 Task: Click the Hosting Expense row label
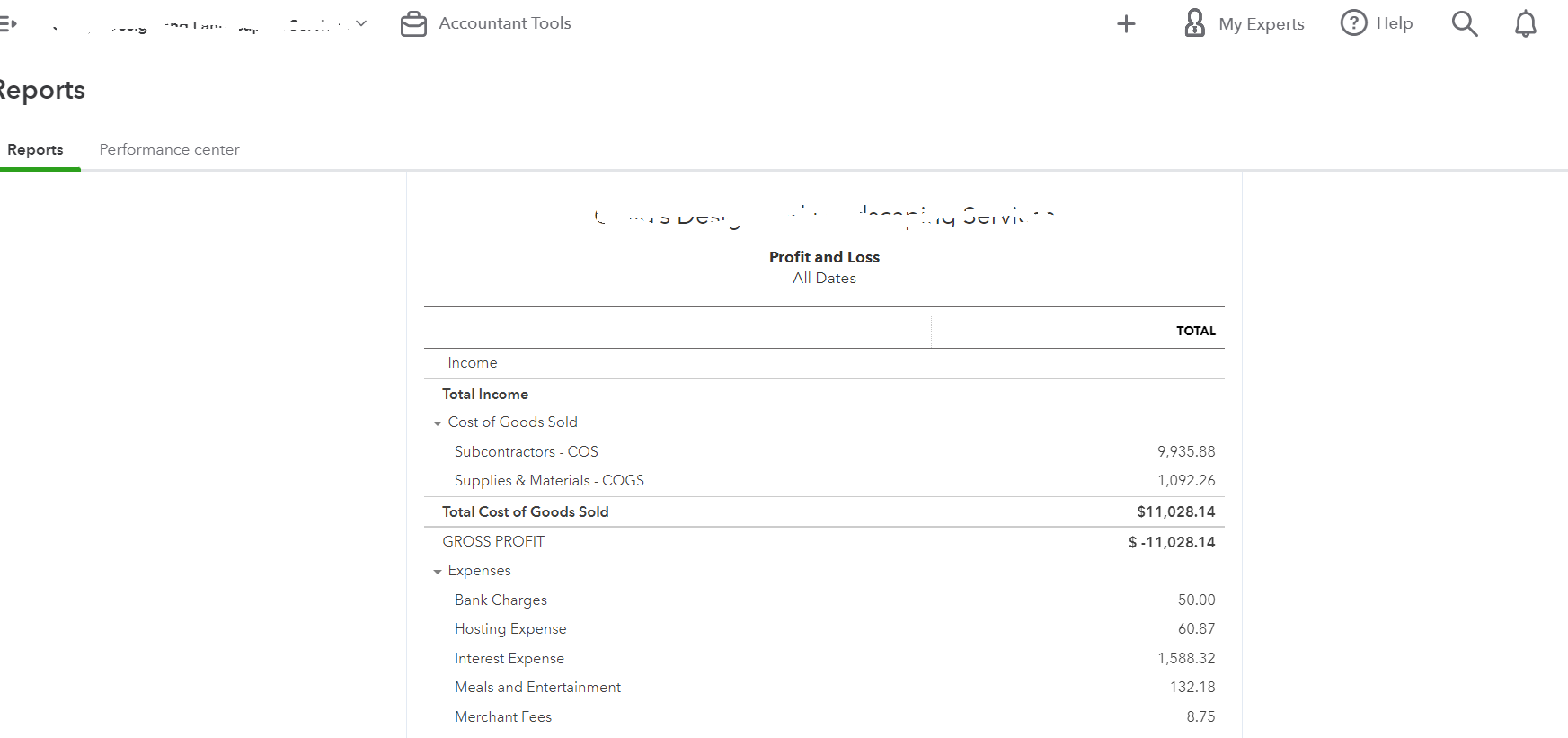point(510,628)
